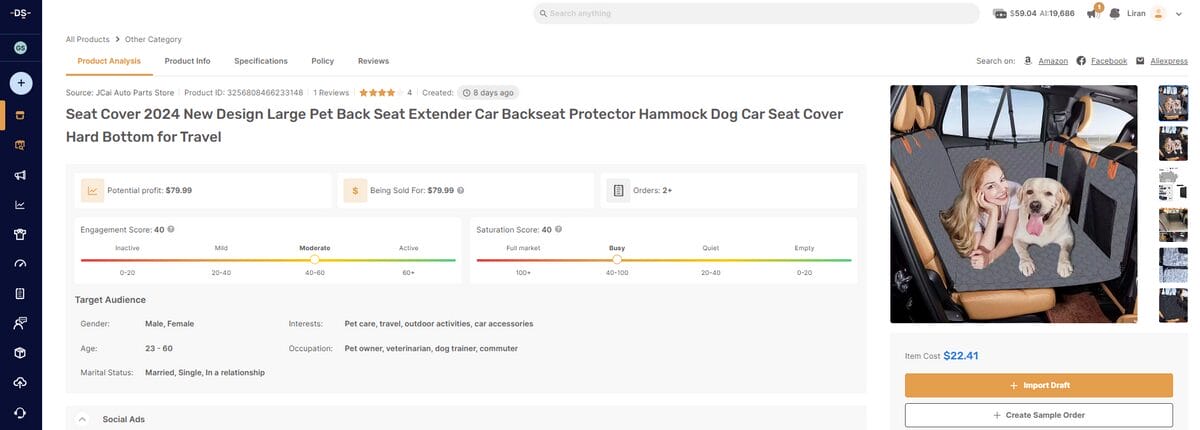Image resolution: width=1200 pixels, height=430 pixels.
Task: Click Create Sample Order button
Action: pos(1038,415)
